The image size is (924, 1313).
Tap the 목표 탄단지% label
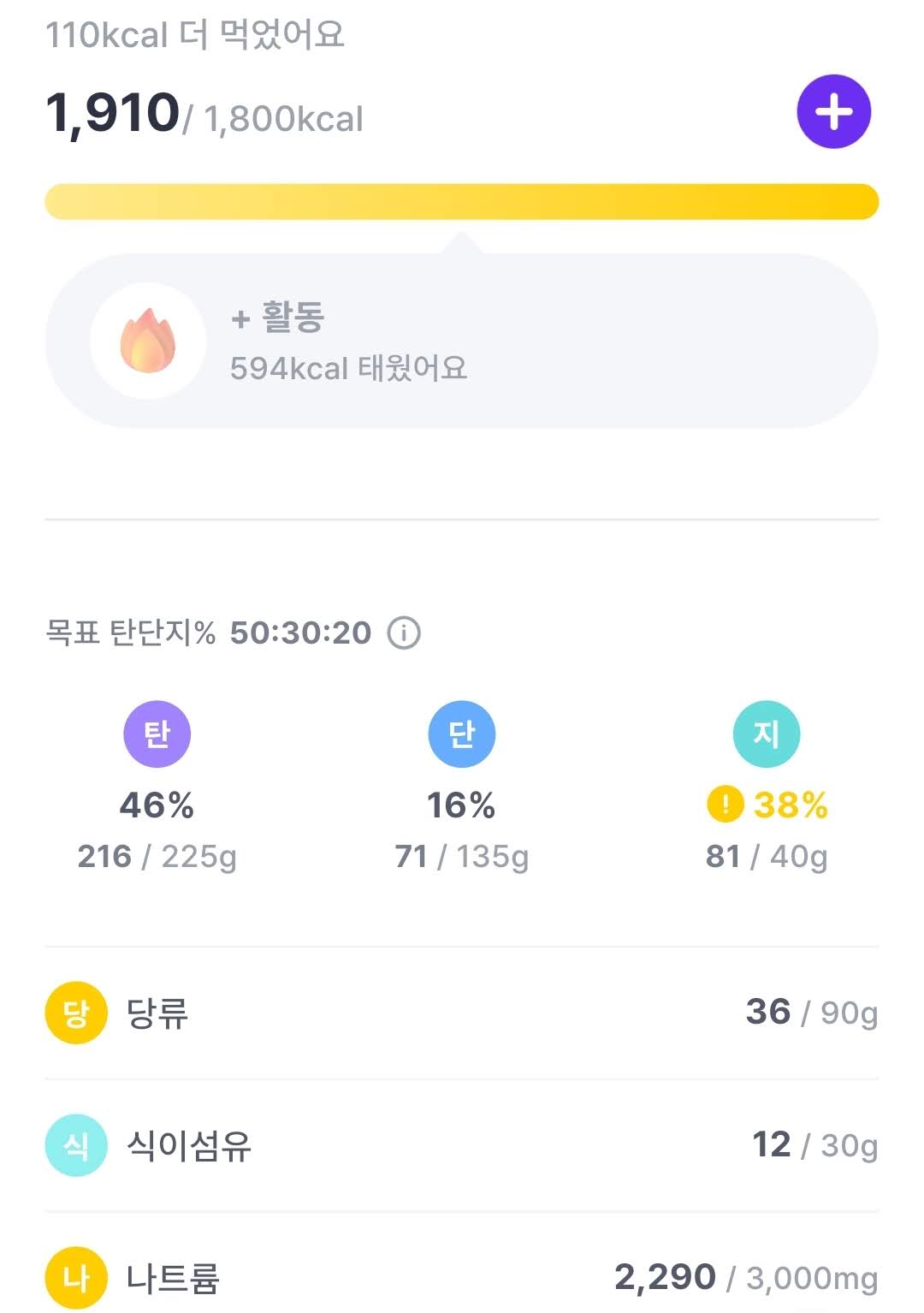coord(130,633)
